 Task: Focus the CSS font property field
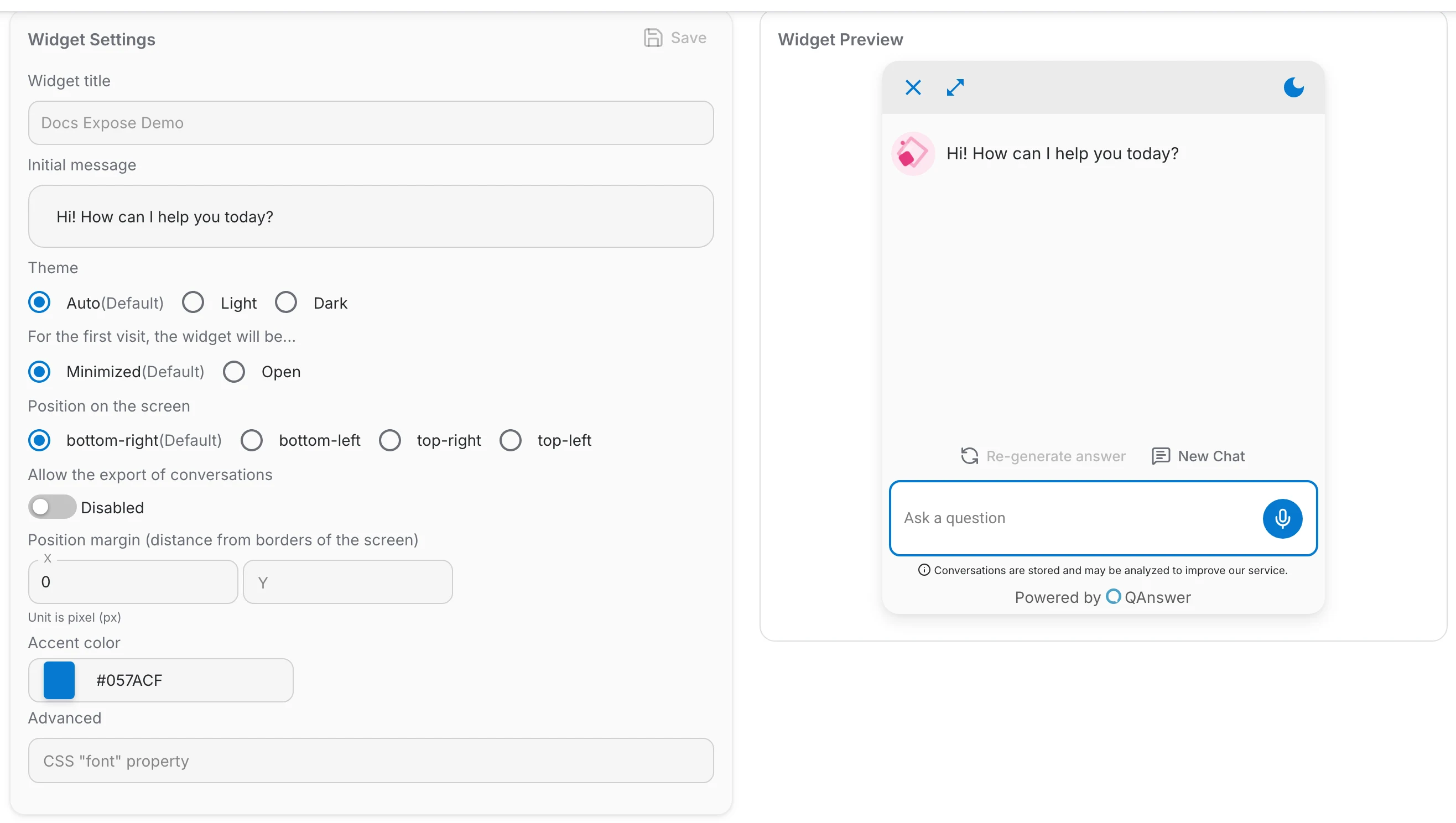pyautogui.click(x=371, y=761)
